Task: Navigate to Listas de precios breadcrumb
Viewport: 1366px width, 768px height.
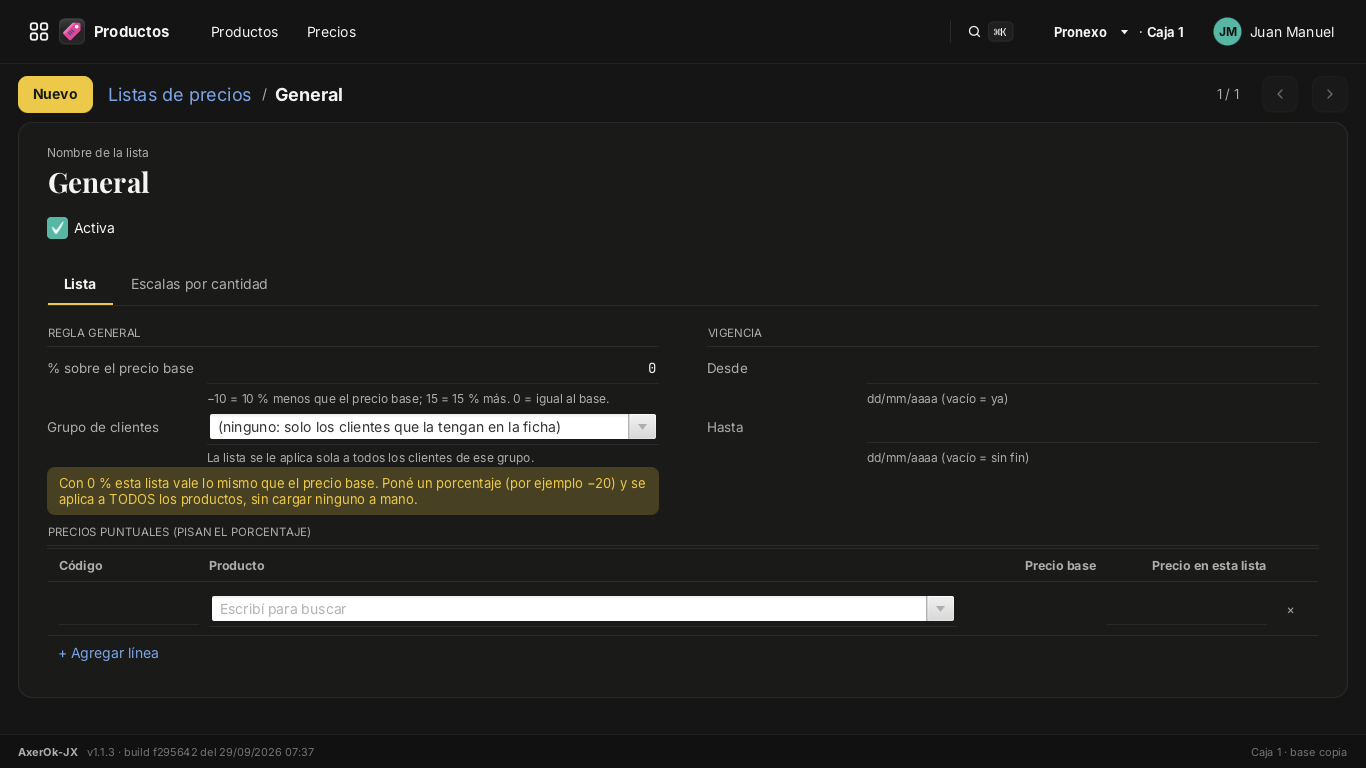Action: pyautogui.click(x=180, y=95)
